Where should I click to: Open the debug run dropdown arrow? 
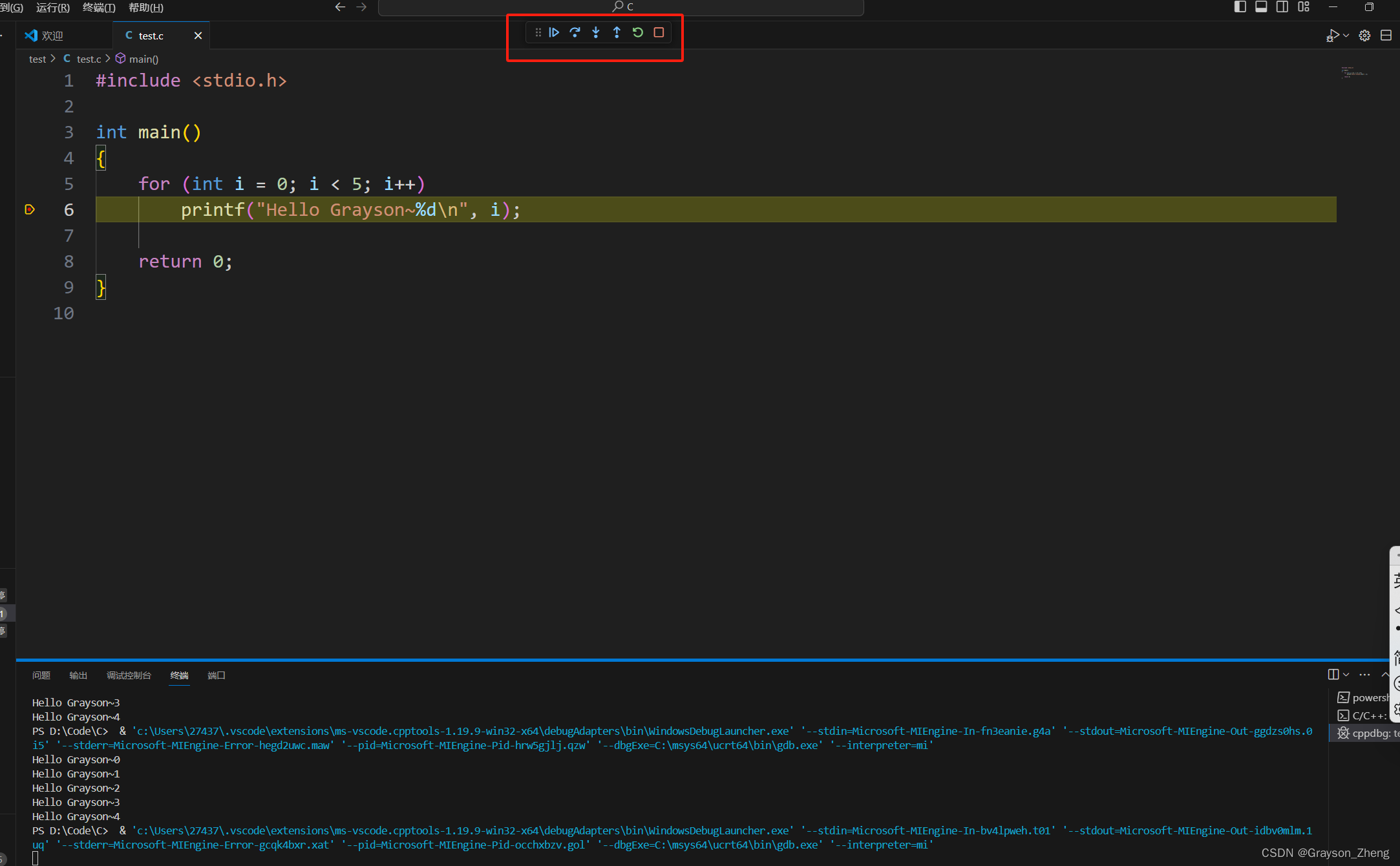coord(1346,36)
